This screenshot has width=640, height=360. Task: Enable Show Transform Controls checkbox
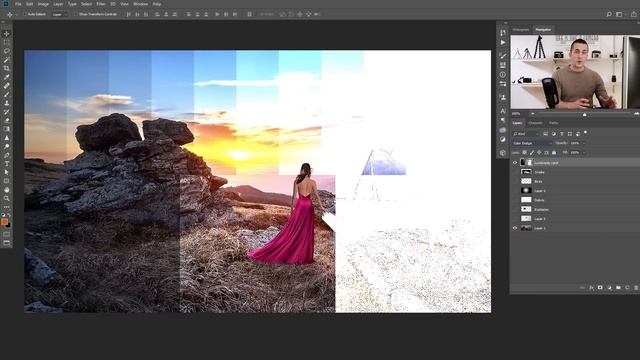click(x=76, y=14)
